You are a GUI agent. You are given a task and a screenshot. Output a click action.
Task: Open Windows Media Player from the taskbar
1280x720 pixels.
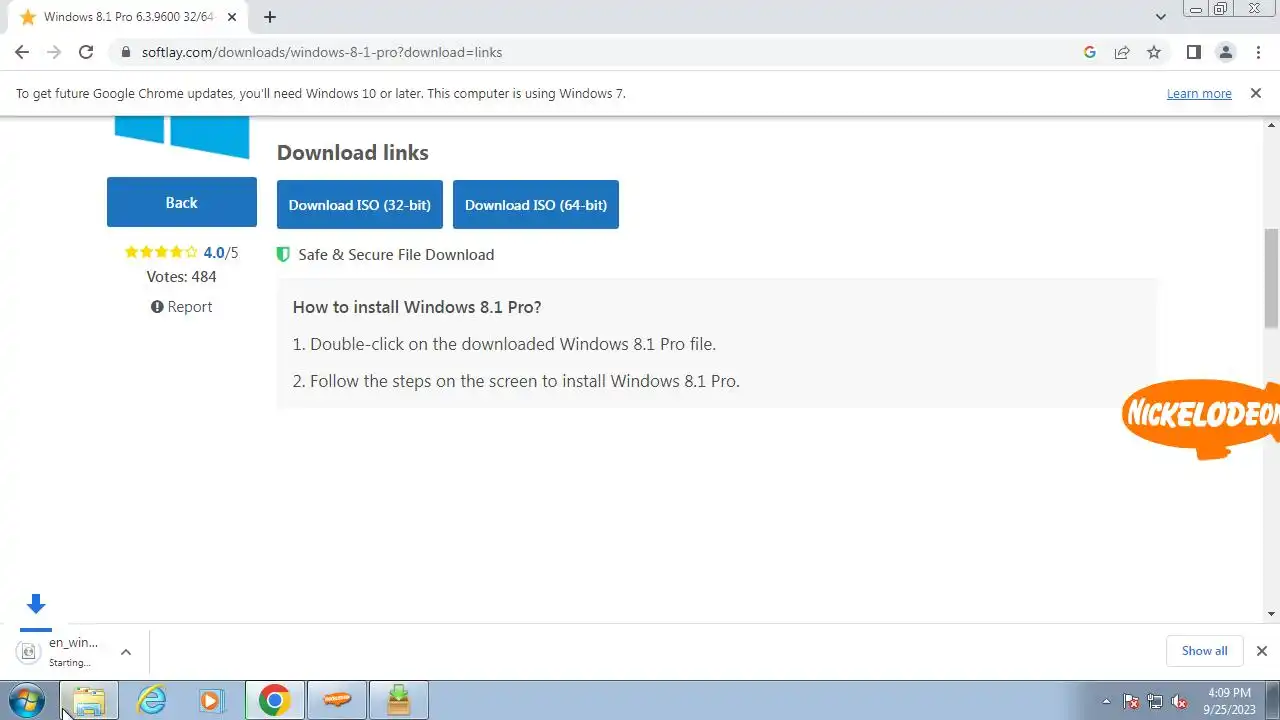[211, 700]
